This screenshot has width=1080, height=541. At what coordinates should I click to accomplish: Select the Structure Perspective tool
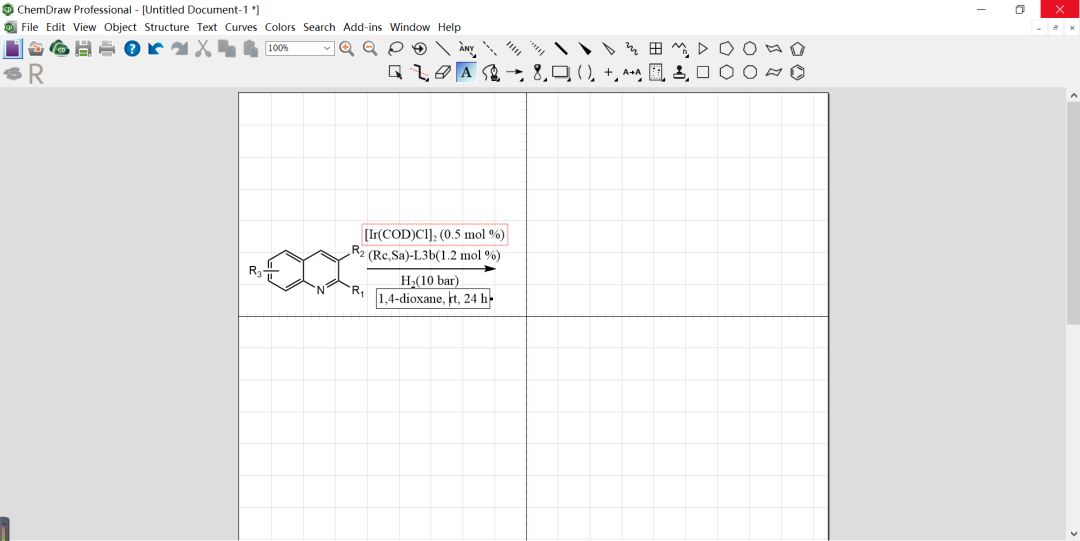coord(419,49)
